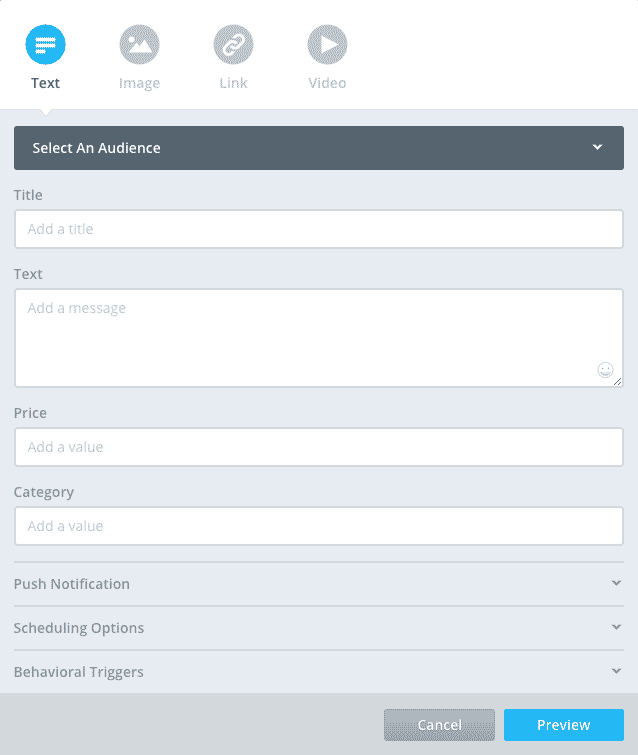Select the Image message type icon
The width and height of the screenshot is (638, 755).
(x=139, y=45)
